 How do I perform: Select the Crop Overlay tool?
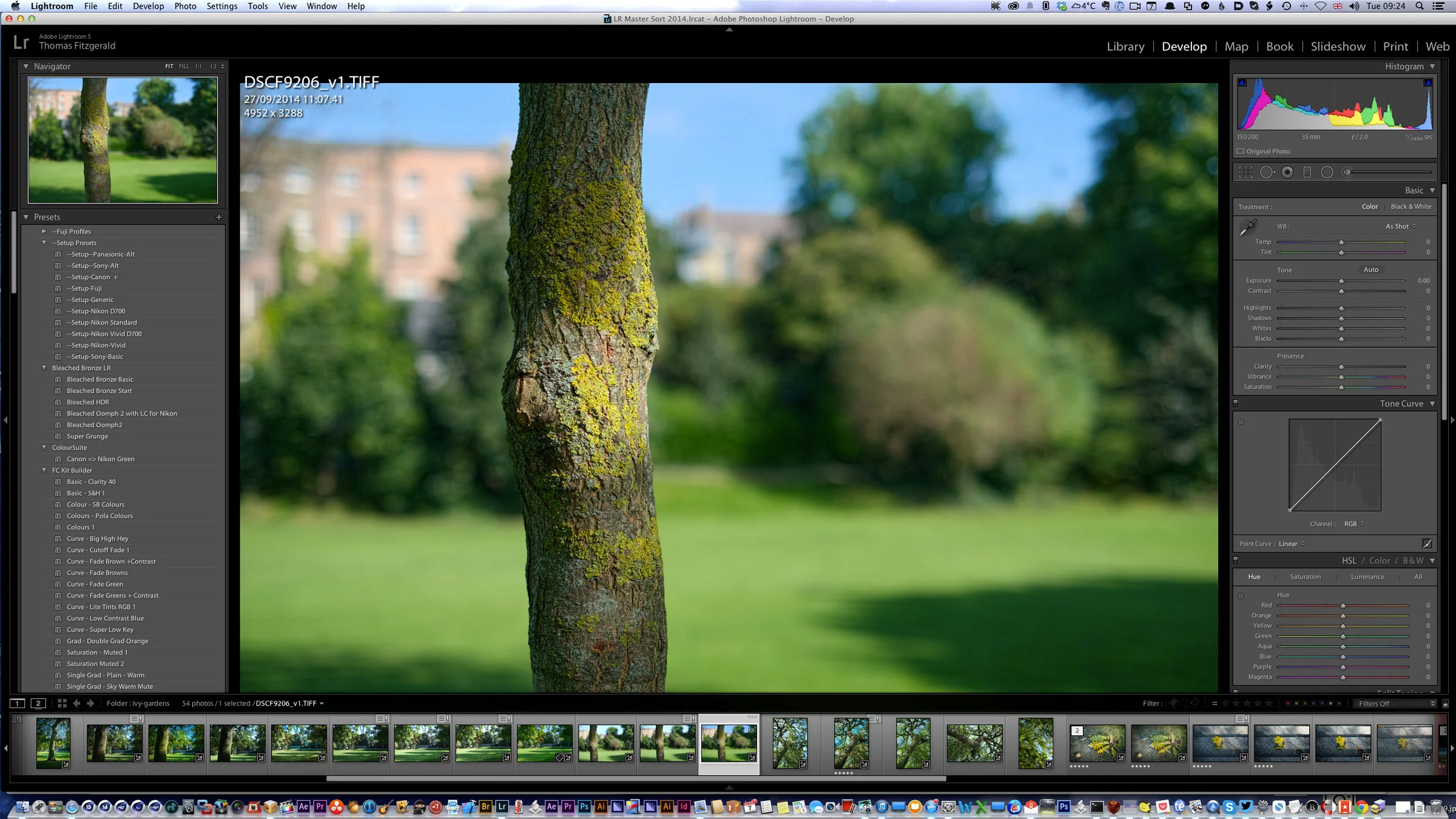[x=1246, y=172]
